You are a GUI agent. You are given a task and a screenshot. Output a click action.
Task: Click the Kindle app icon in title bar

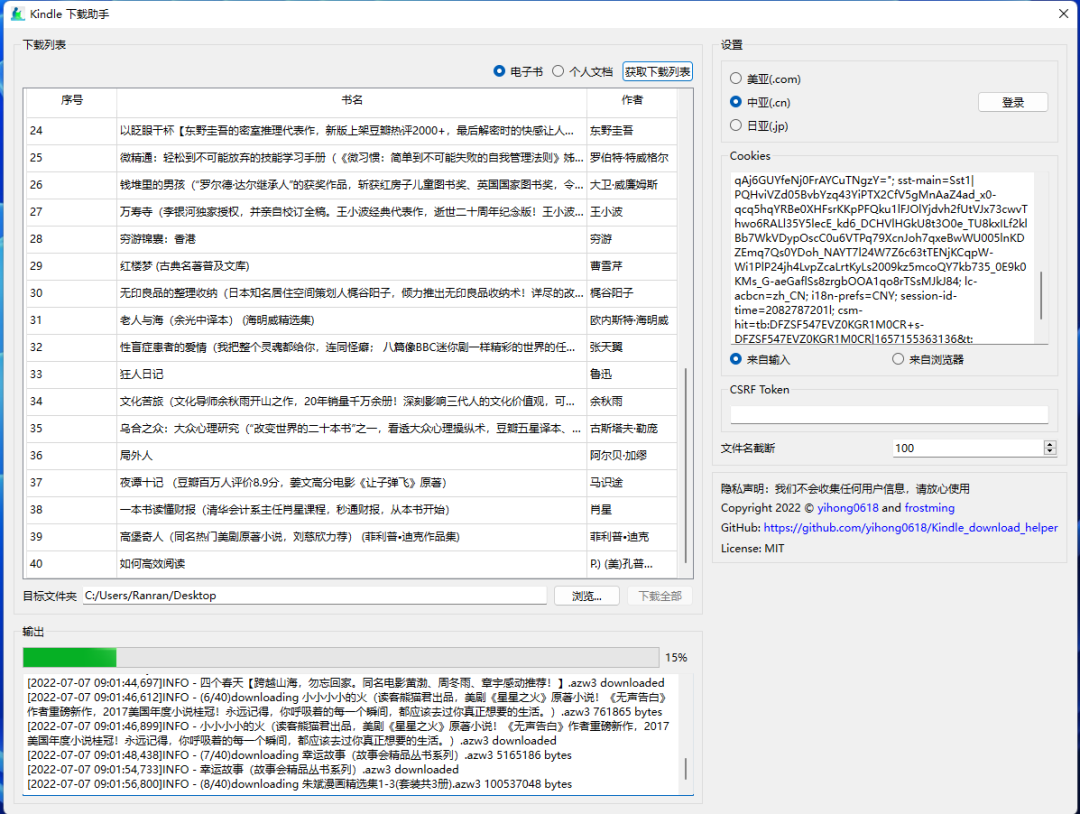[x=17, y=14]
